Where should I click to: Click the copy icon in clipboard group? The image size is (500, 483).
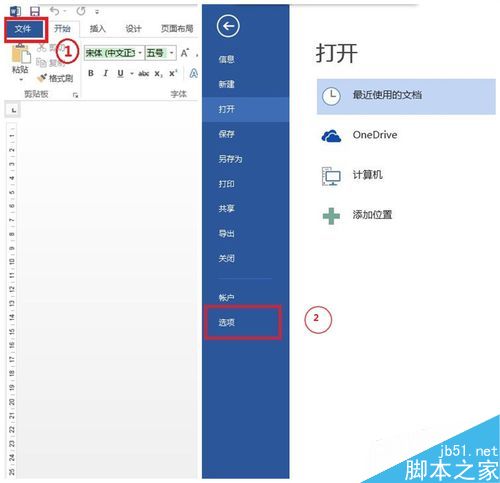41,62
